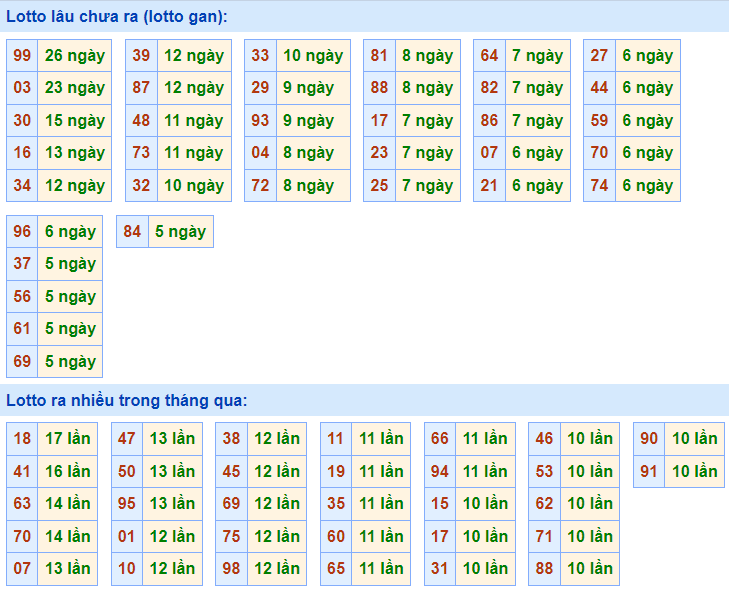This screenshot has height=589, width=729.
Task: Select number 21 with 6 ngày
Action: coord(490,185)
